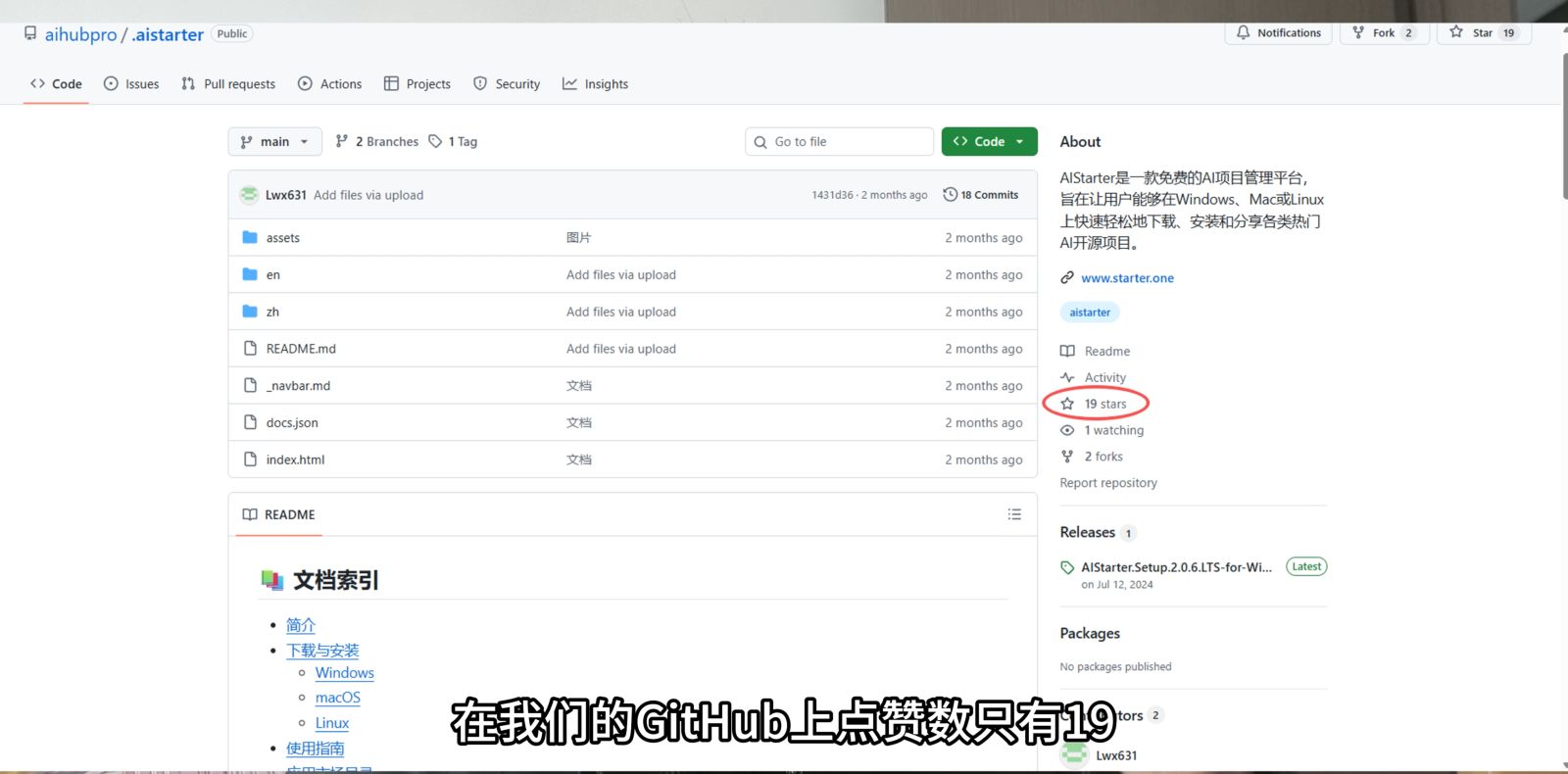Image resolution: width=1568 pixels, height=774 pixels.
Task: Star the repository
Action: tap(1484, 33)
